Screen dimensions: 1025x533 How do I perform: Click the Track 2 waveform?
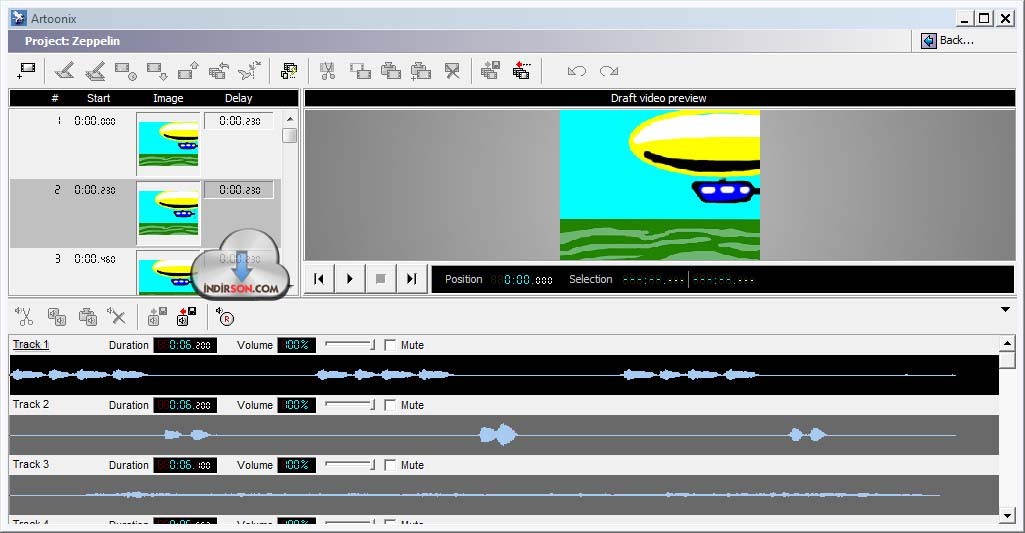pos(504,435)
